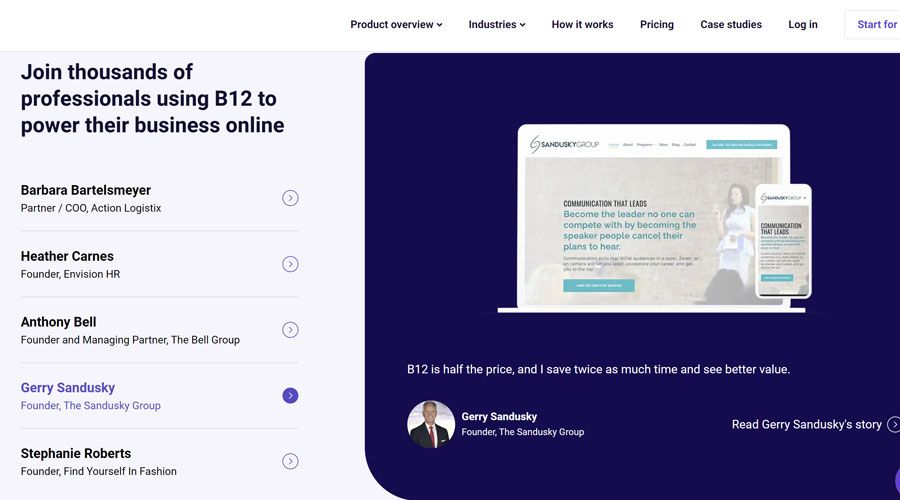The image size is (900, 500).
Task: Select Barbara Bartelsmeyer testimonial
Action: tap(86, 198)
